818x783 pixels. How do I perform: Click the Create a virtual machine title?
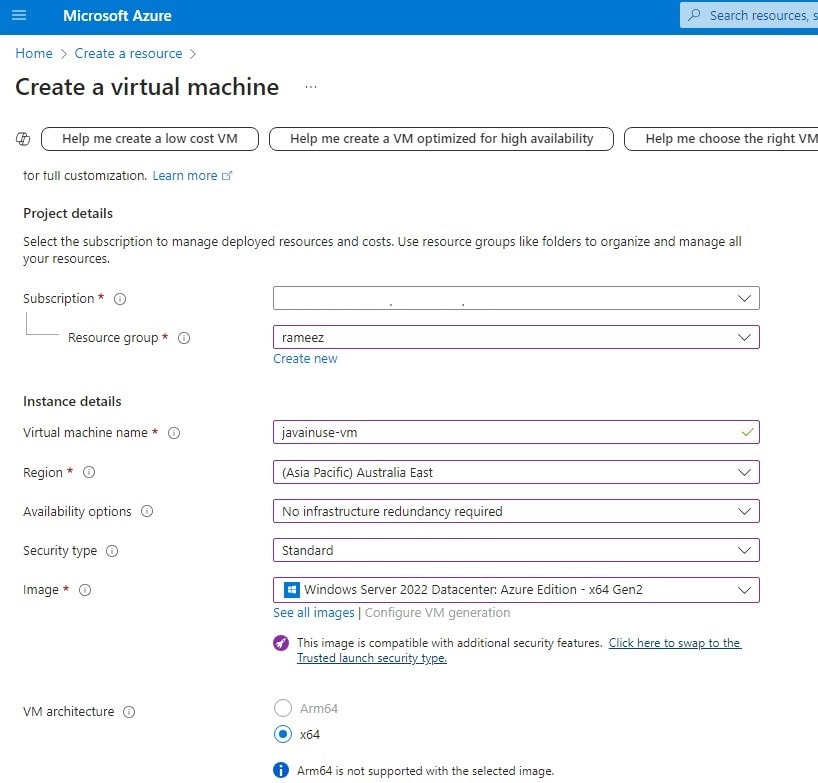tap(147, 87)
